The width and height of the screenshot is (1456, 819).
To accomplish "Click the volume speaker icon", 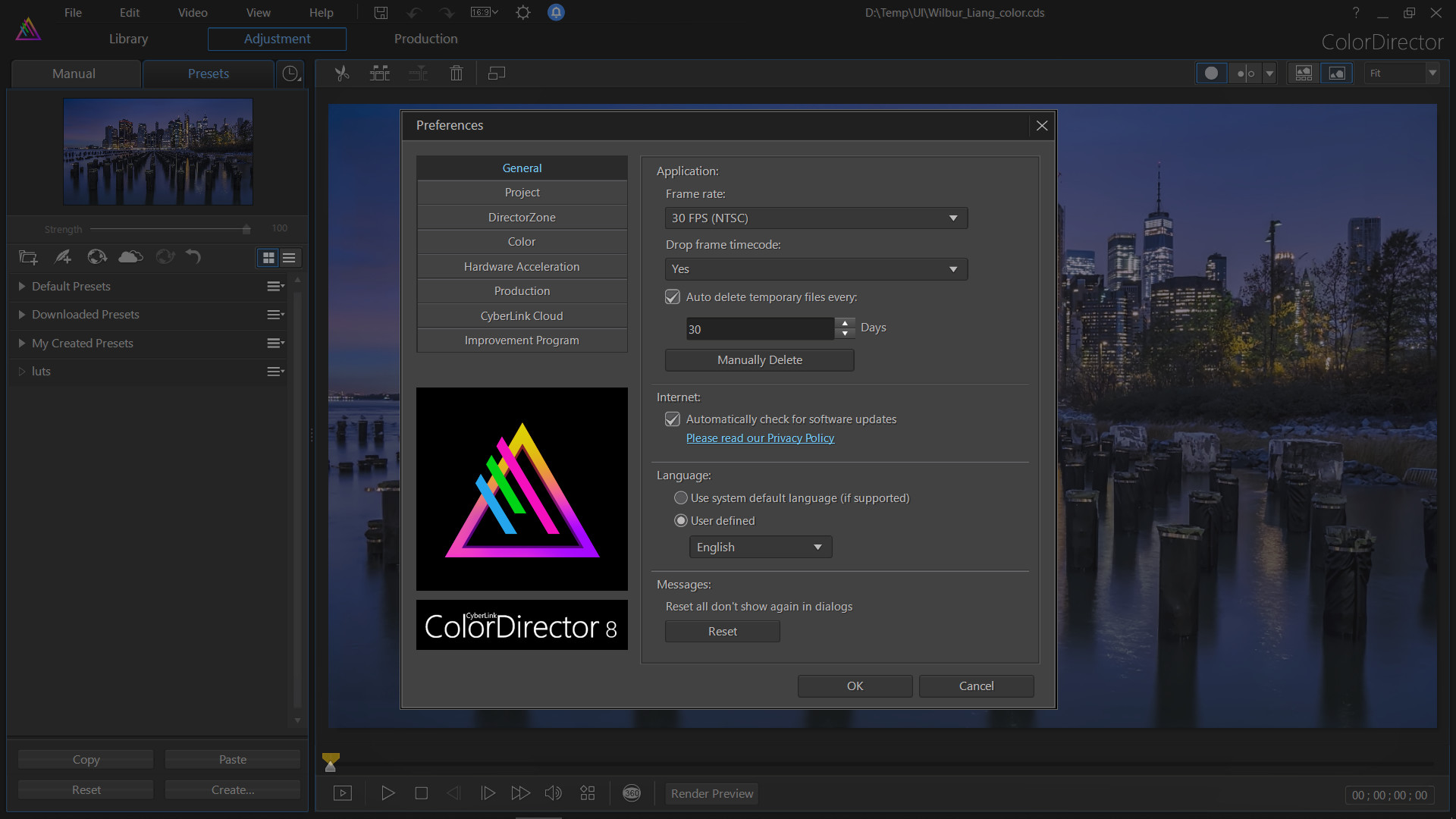I will pyautogui.click(x=553, y=793).
